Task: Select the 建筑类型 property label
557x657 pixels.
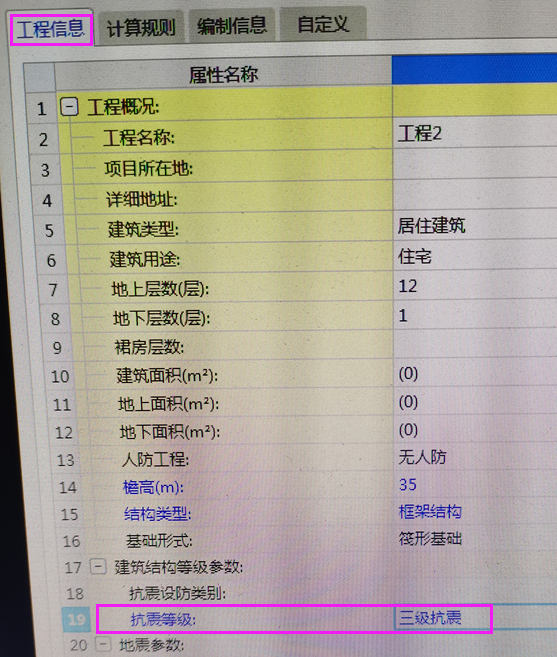Action: point(143,230)
